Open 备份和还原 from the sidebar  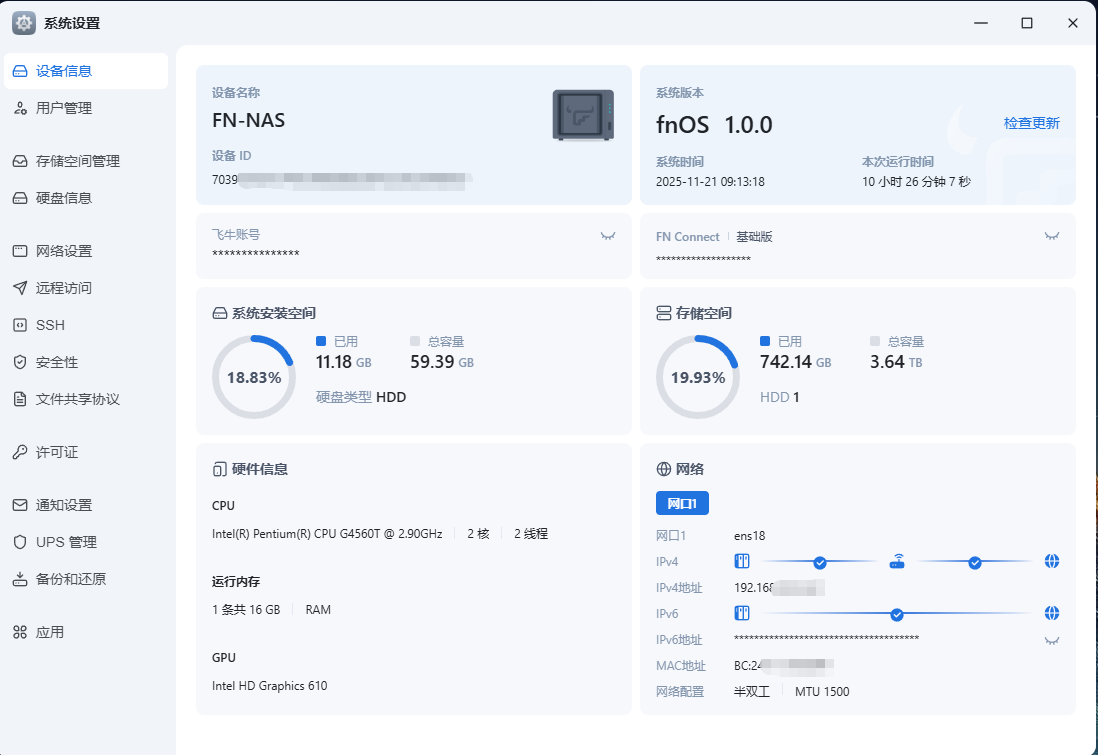tap(70, 579)
